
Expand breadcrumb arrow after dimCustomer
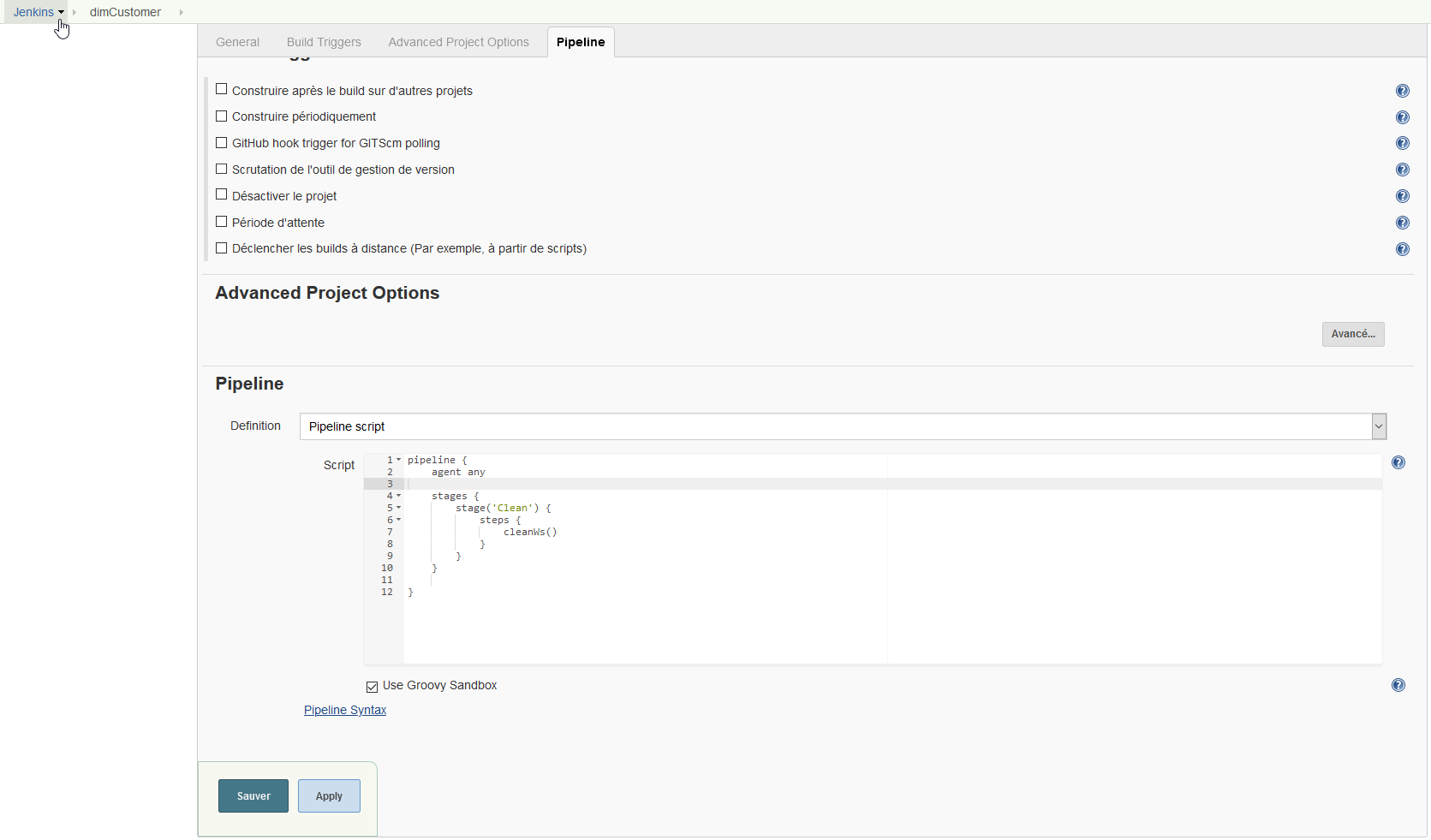pyautogui.click(x=182, y=12)
